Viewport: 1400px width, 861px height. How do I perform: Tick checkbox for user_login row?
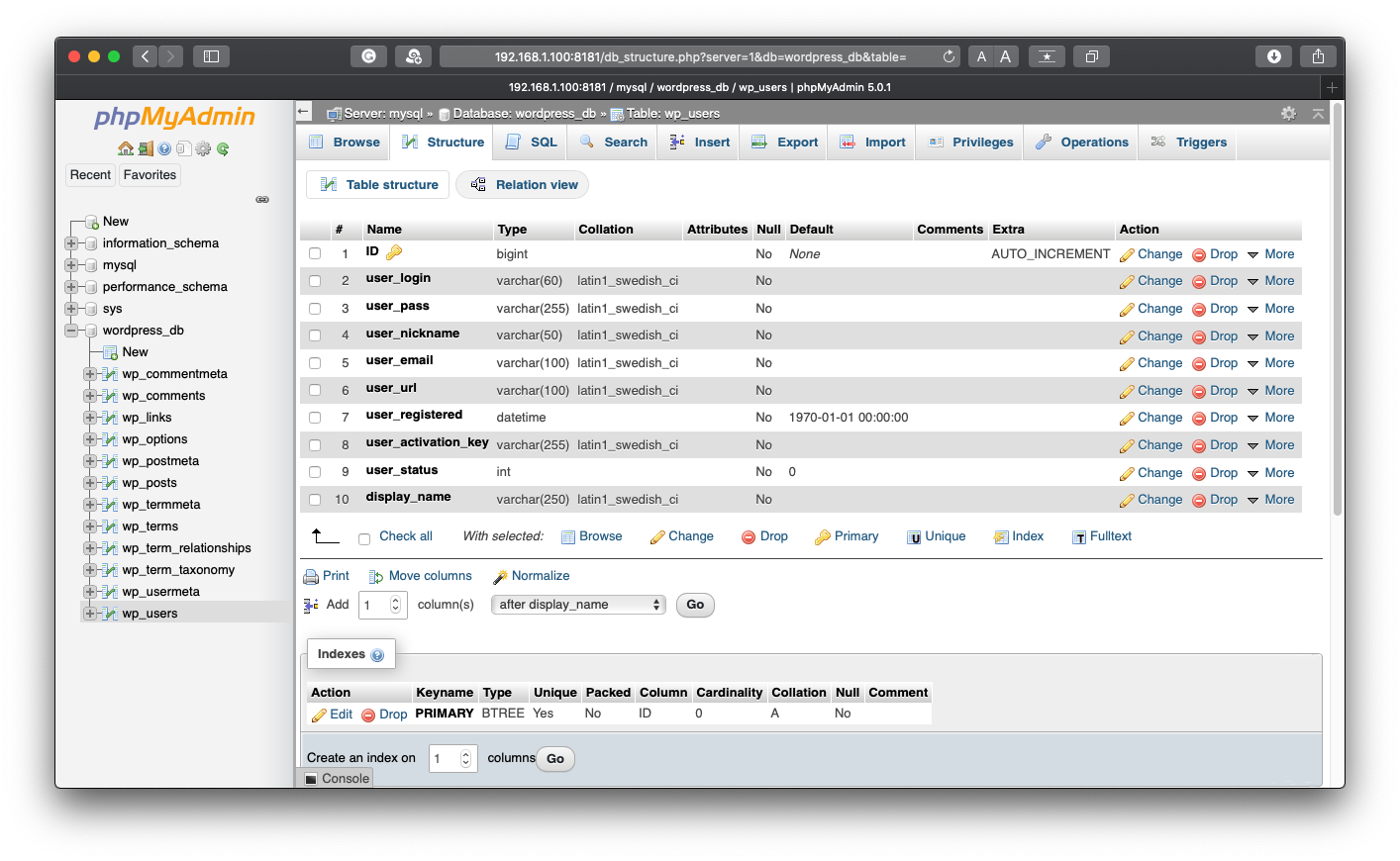point(315,281)
